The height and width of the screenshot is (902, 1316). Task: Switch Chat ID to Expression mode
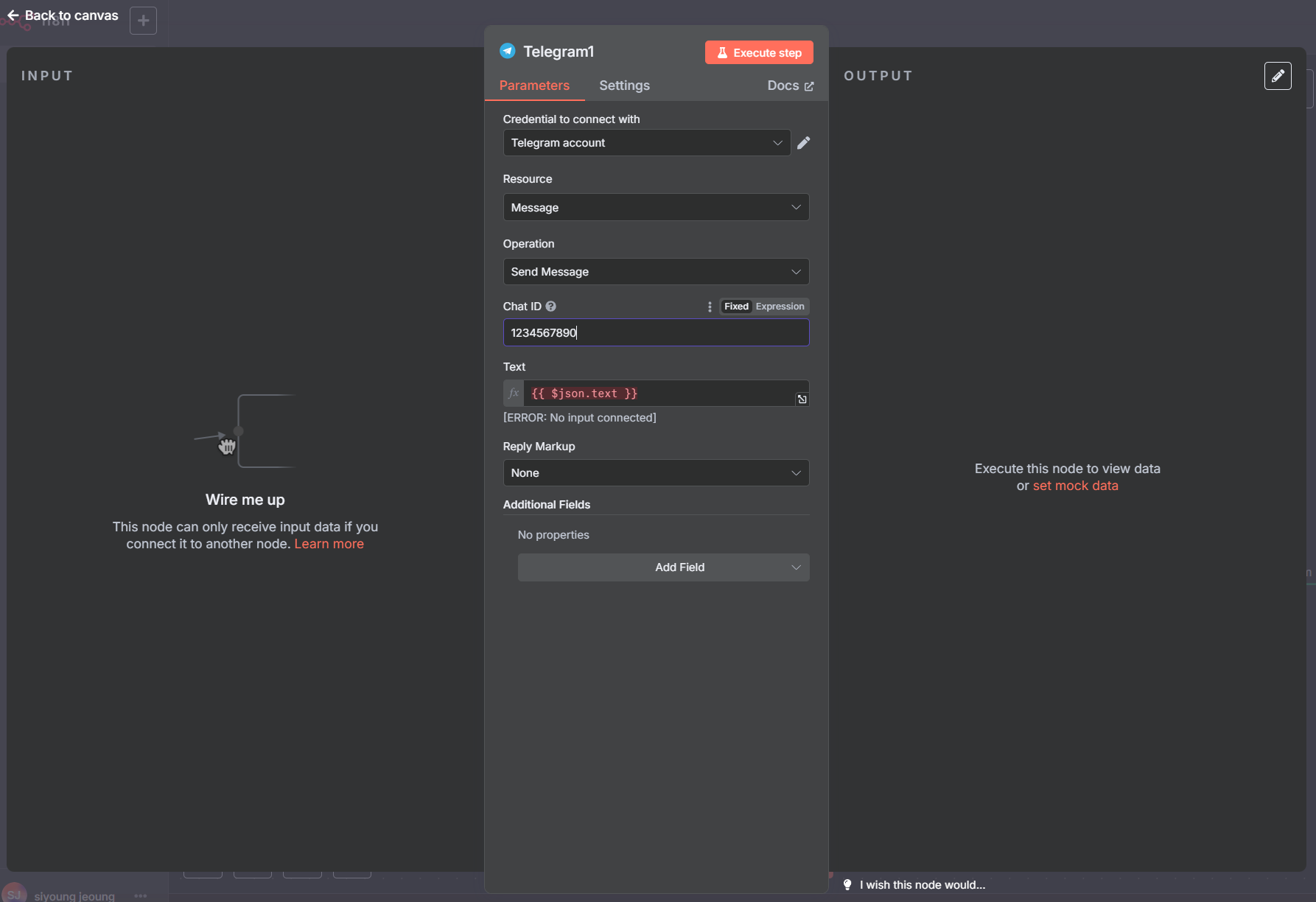point(780,307)
